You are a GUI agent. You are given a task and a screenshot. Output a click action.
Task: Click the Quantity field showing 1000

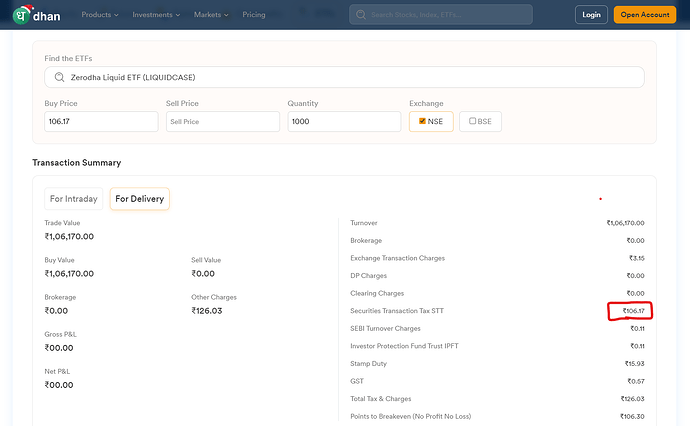pos(344,121)
